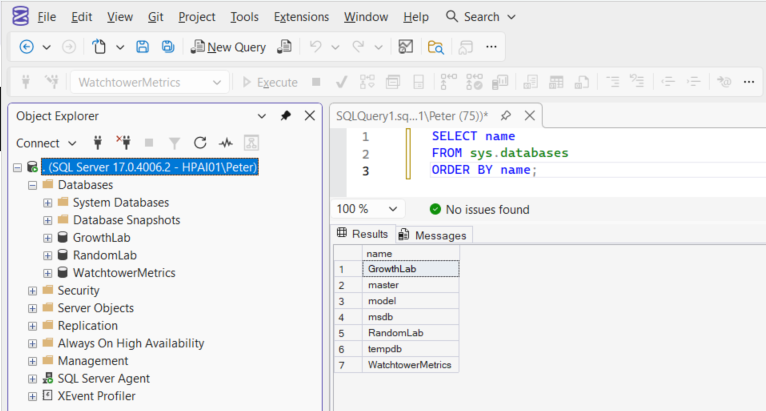Click Connect Object Explorer plug icon

pyautogui.click(x=98, y=143)
